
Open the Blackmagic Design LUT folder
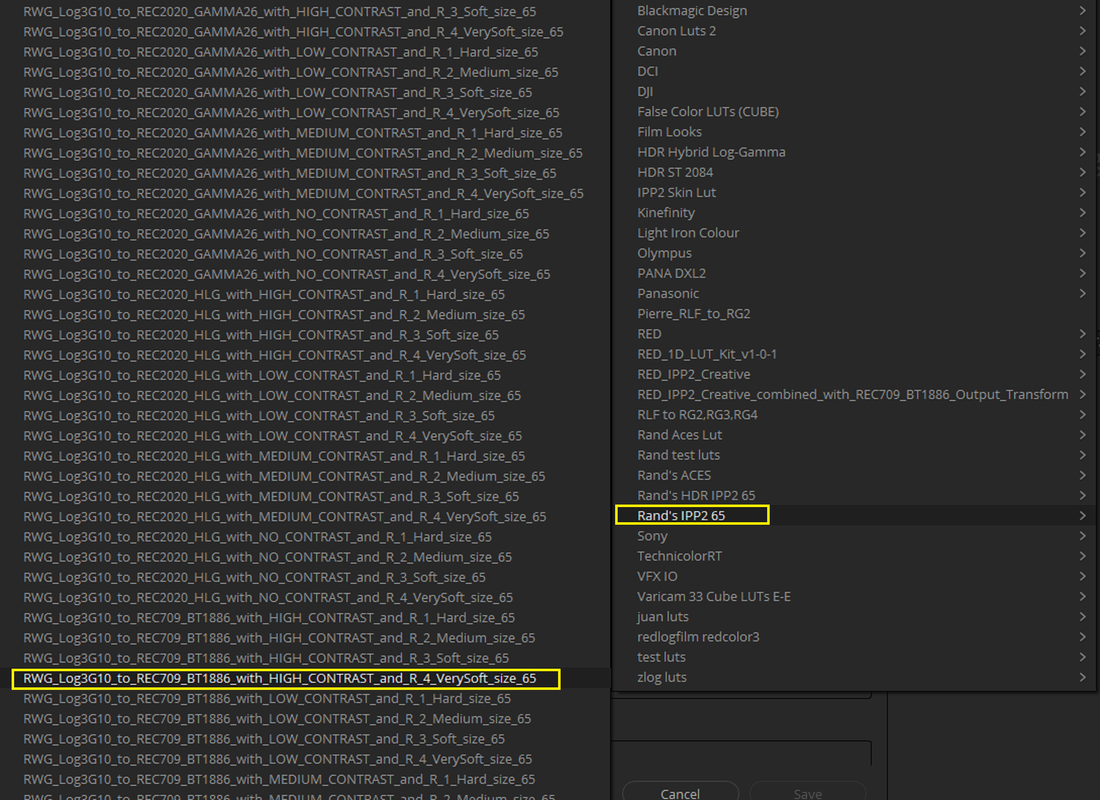click(x=854, y=11)
